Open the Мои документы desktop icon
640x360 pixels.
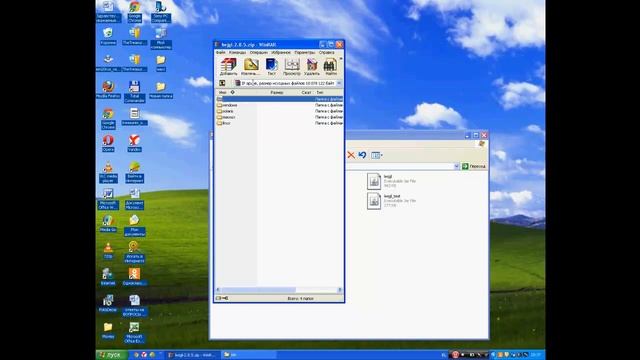click(x=134, y=226)
